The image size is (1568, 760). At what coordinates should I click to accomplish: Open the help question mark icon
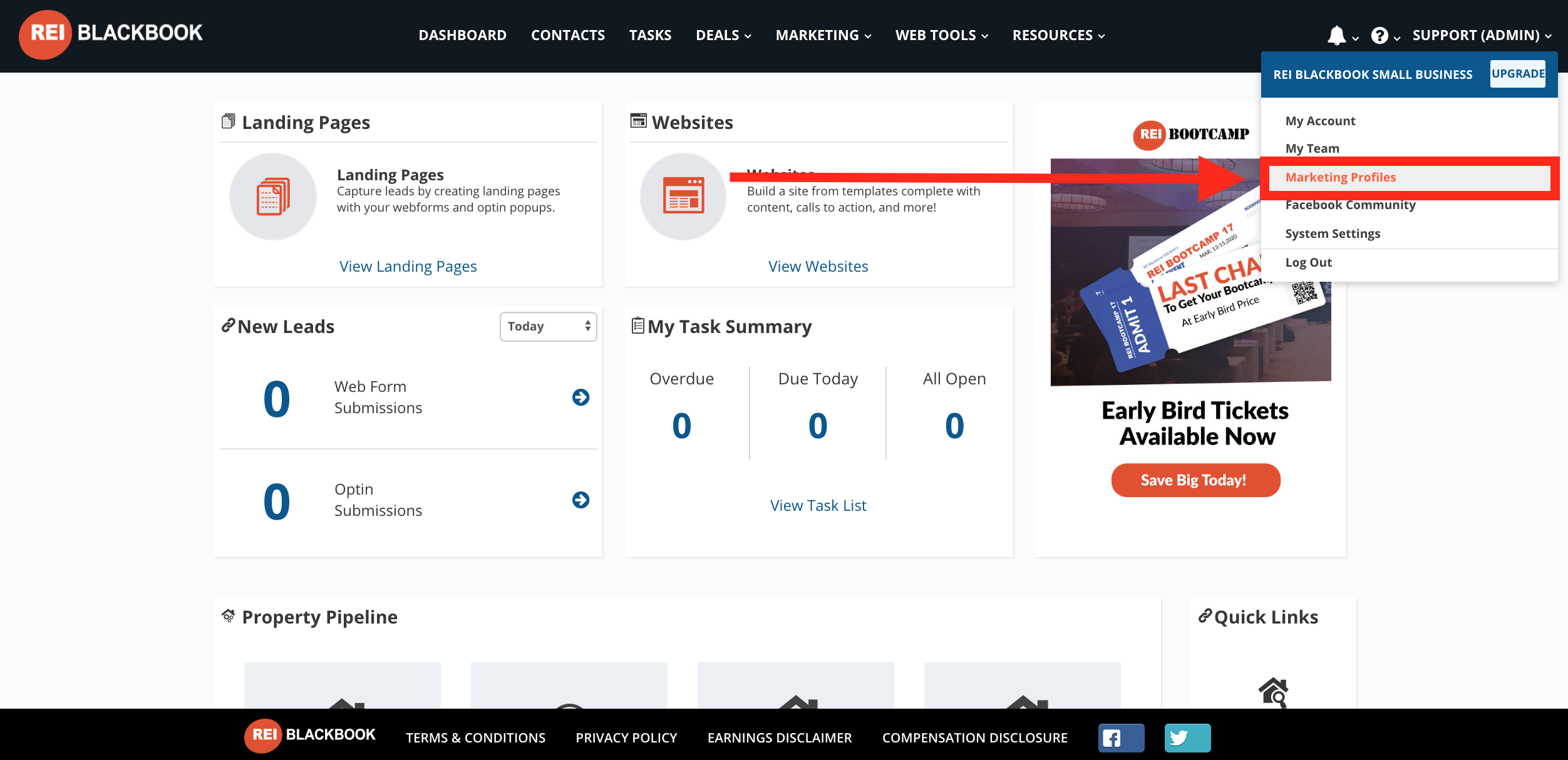(x=1379, y=36)
